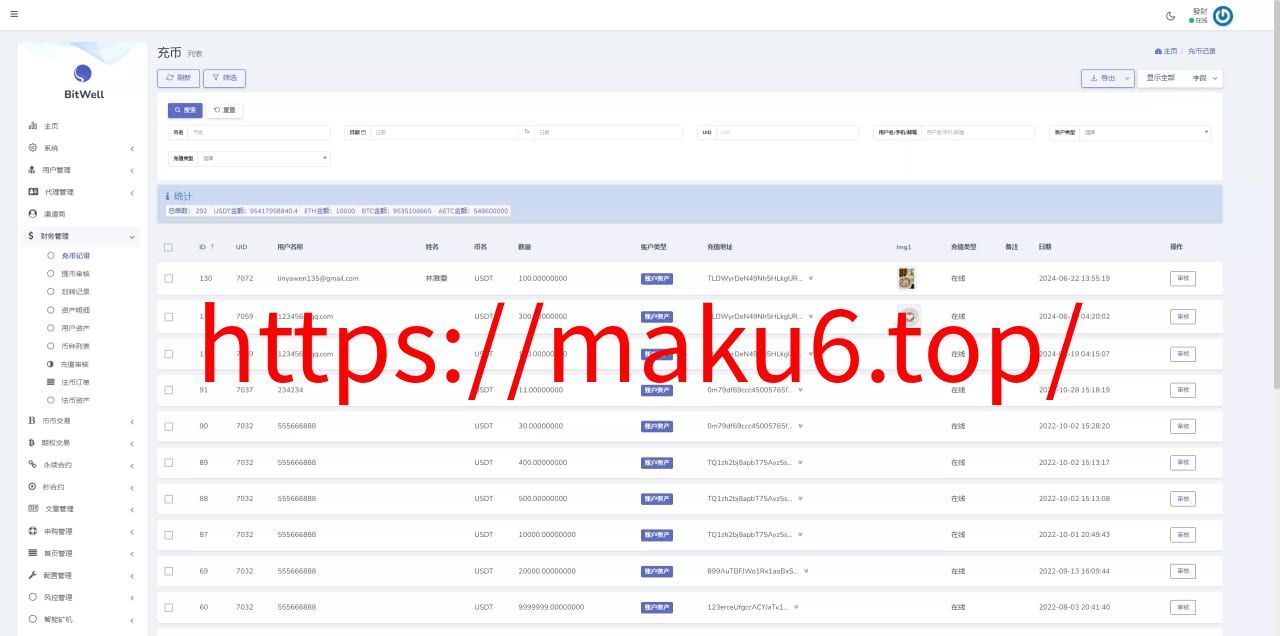The height and width of the screenshot is (636, 1280).
Task: Click the home icon in breadcrumb
Action: coord(1158,51)
